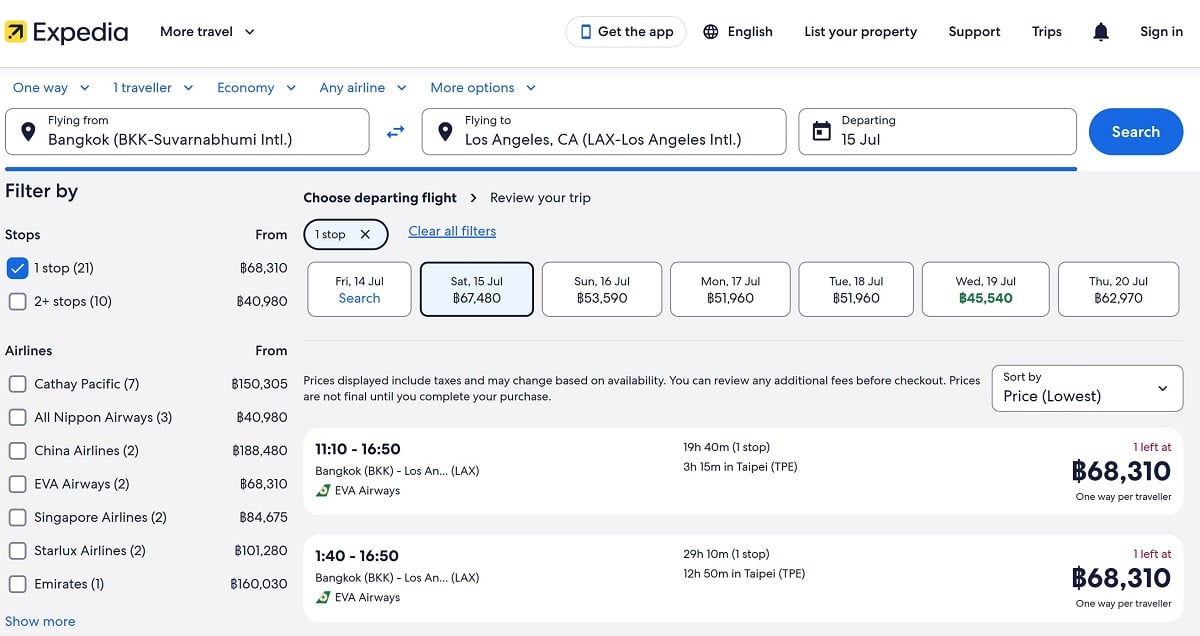Click Review your trip step
1200x636 pixels.
(x=540, y=198)
